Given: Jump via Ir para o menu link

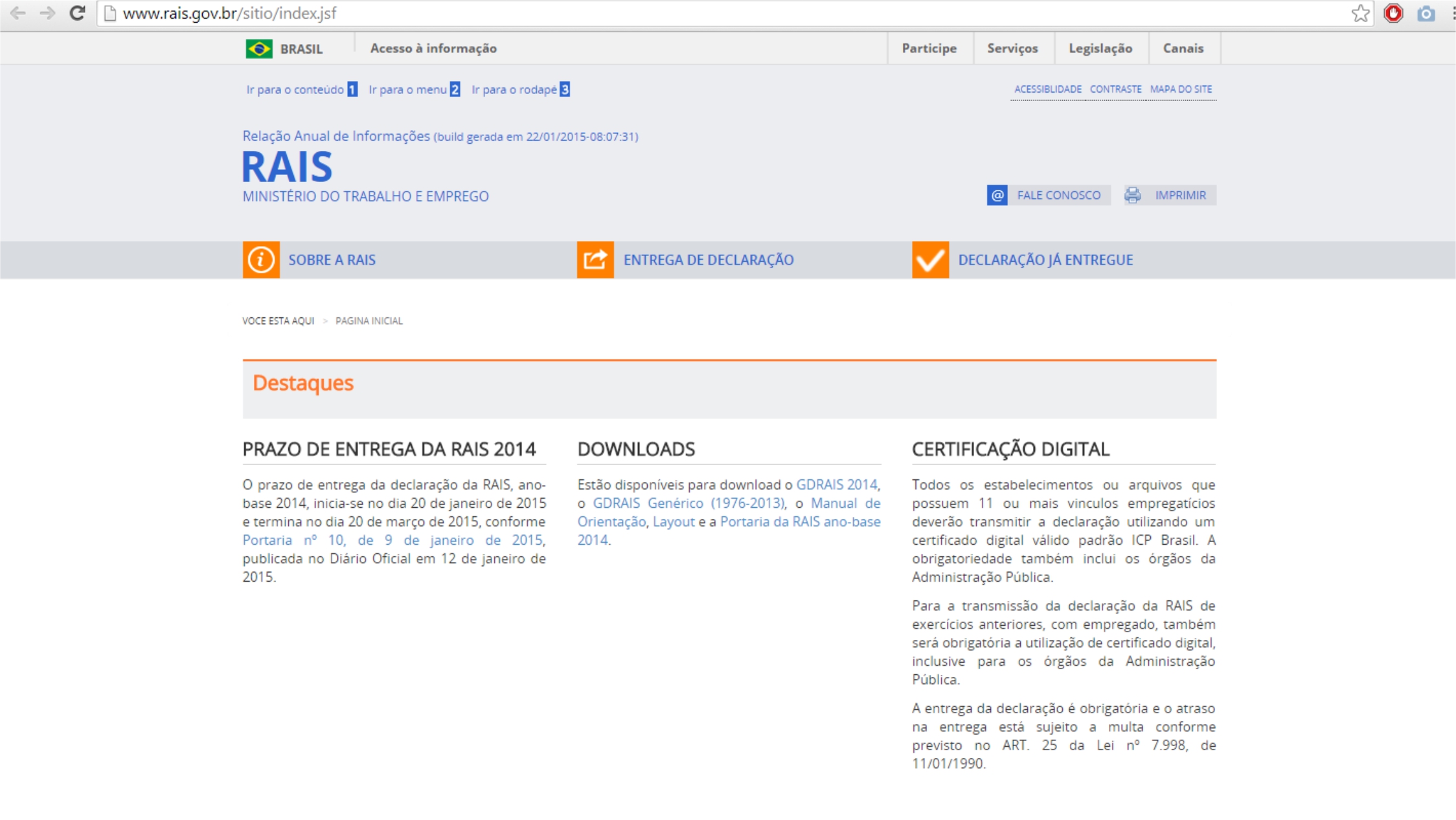Looking at the screenshot, I should 415,89.
